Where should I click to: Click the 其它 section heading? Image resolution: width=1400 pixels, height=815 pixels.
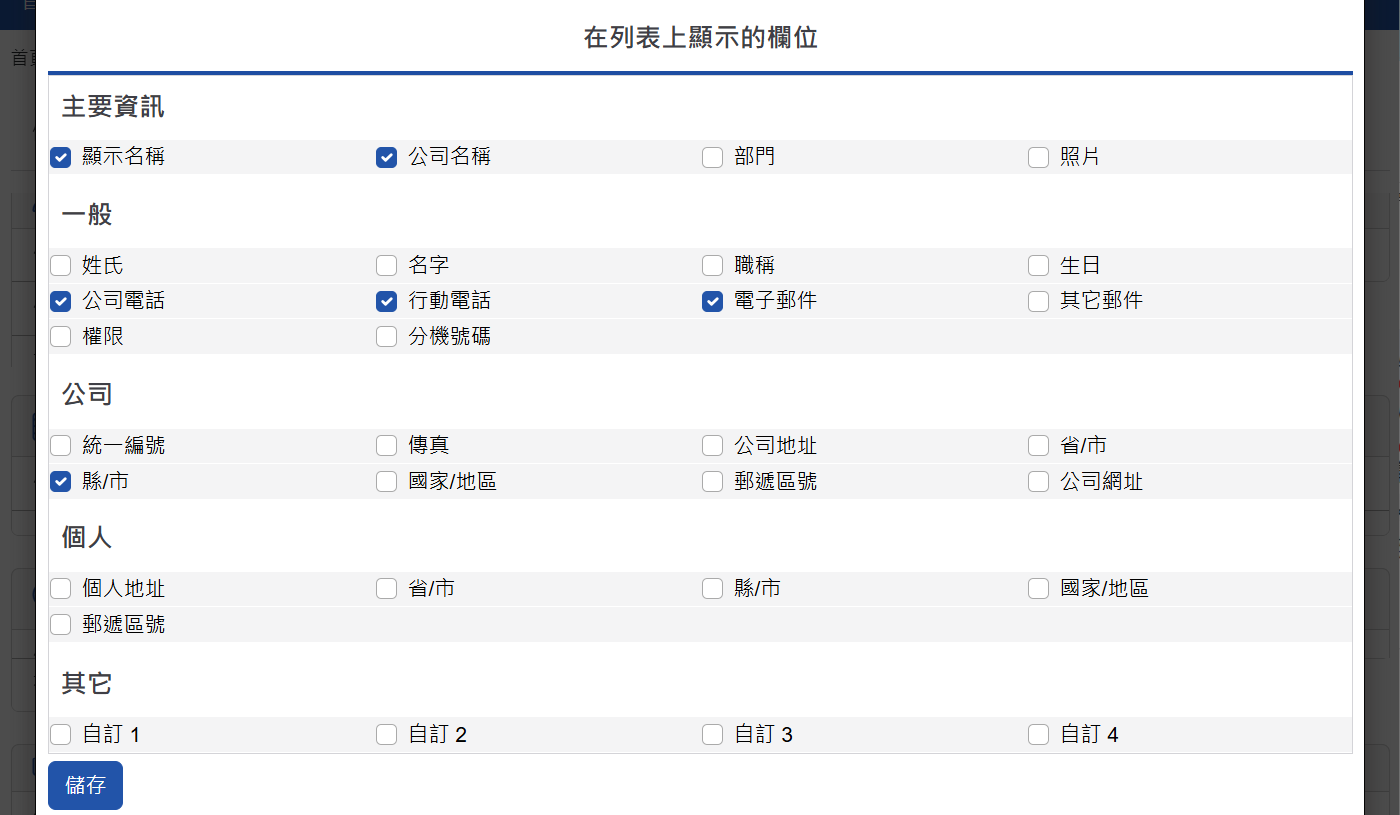[87, 684]
